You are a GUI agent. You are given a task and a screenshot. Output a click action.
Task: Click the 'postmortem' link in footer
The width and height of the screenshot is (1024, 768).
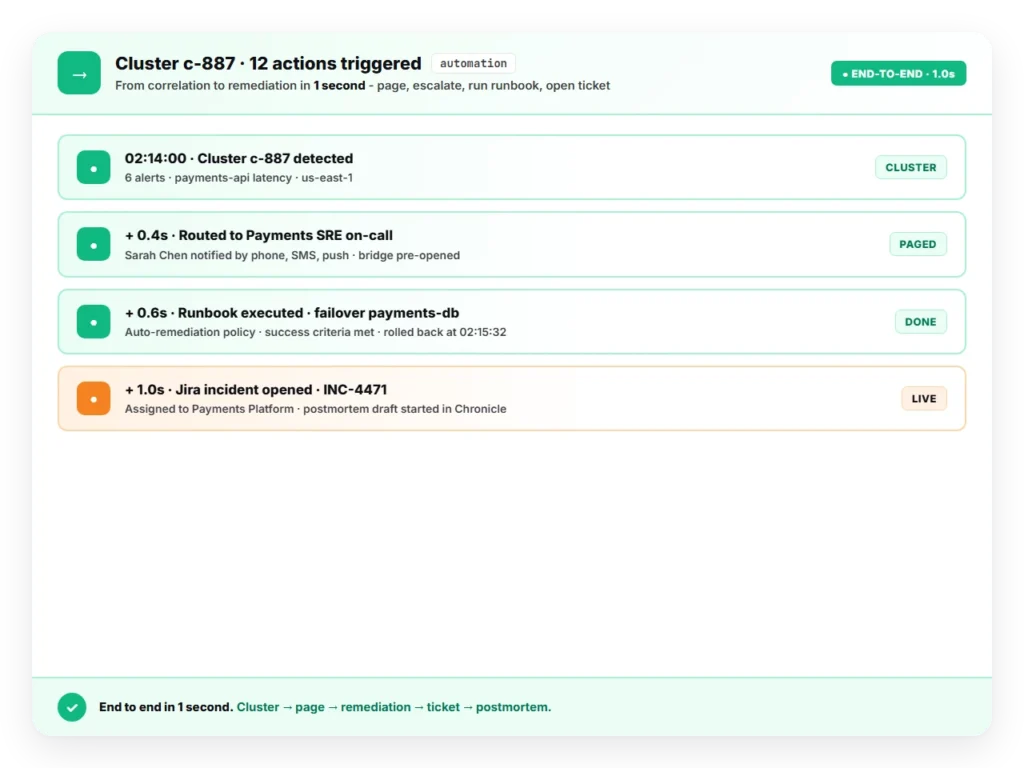[511, 707]
